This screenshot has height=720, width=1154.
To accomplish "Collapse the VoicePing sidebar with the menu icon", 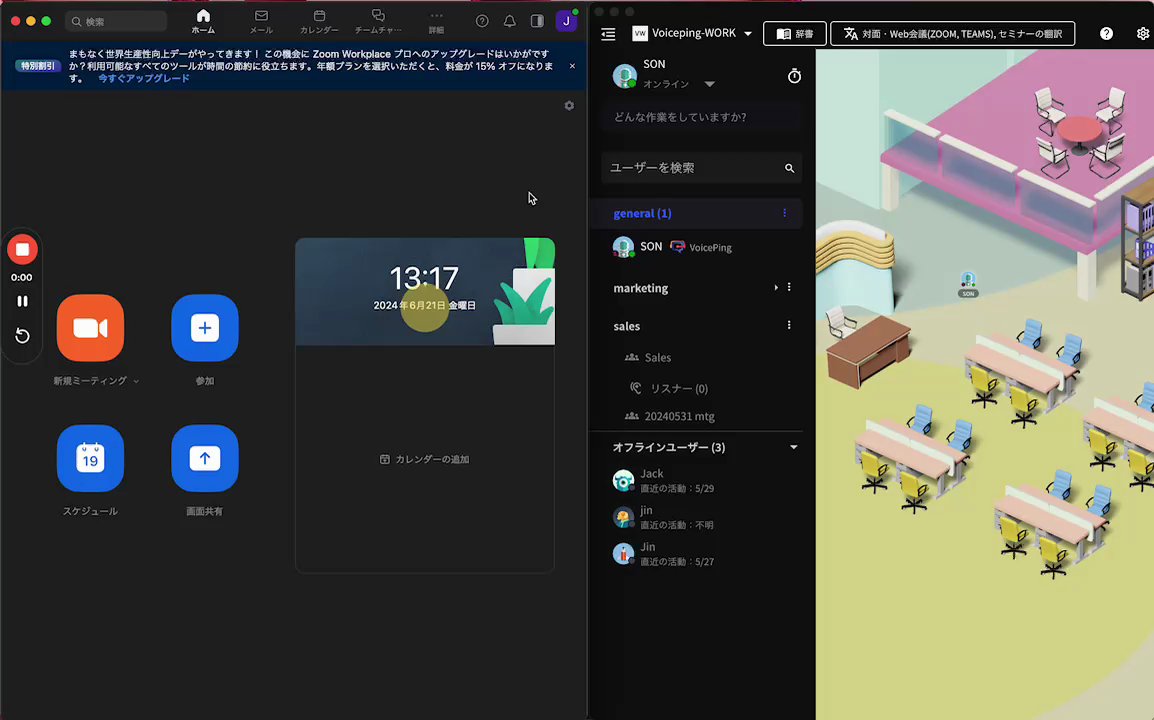I will (x=608, y=34).
